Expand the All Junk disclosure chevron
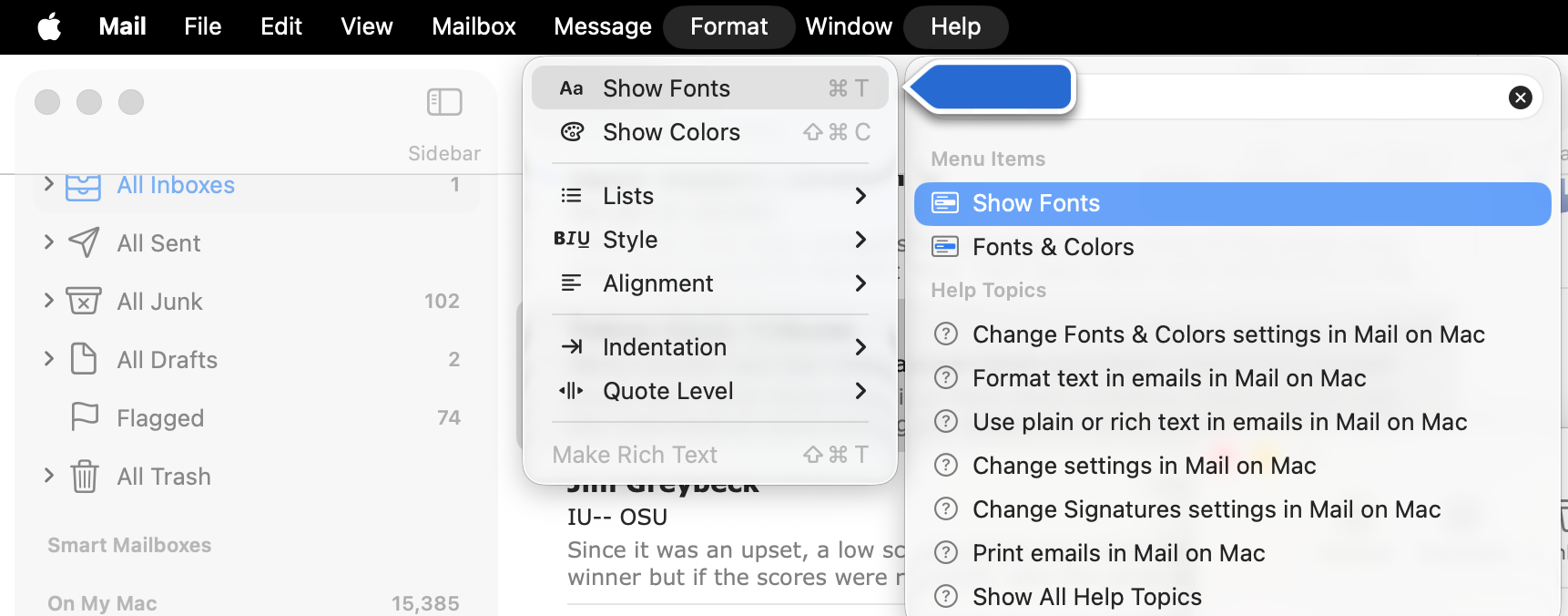Image resolution: width=1568 pixels, height=616 pixels. point(49,301)
